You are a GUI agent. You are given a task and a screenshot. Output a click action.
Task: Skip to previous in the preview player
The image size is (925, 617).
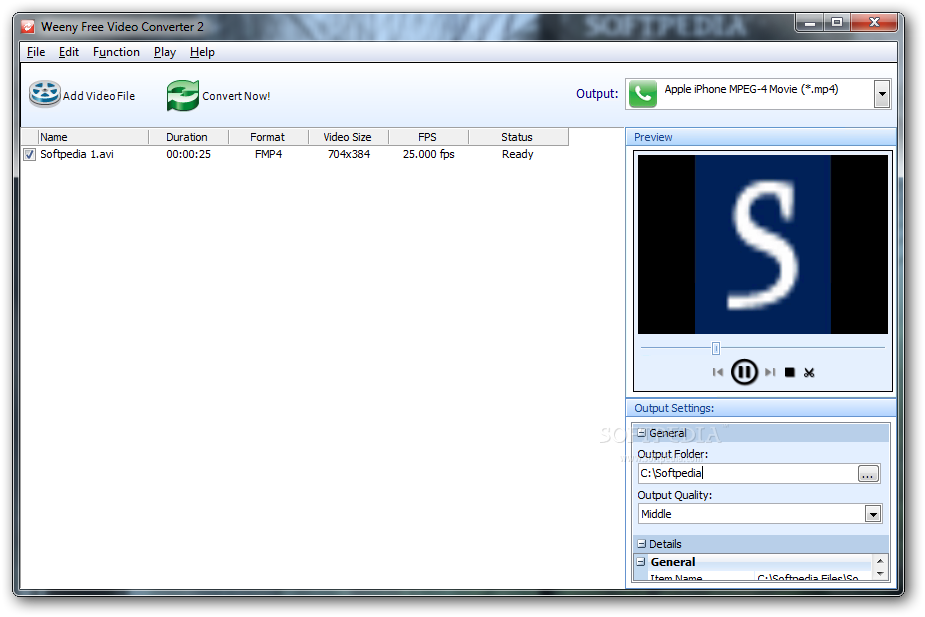(717, 372)
